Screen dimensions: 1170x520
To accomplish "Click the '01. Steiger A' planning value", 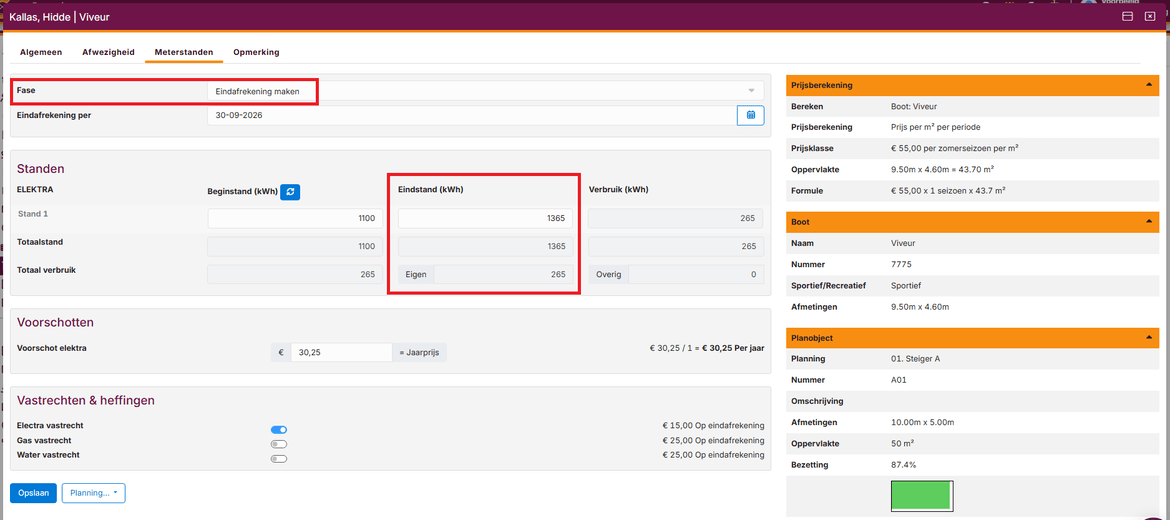I will 916,359.
